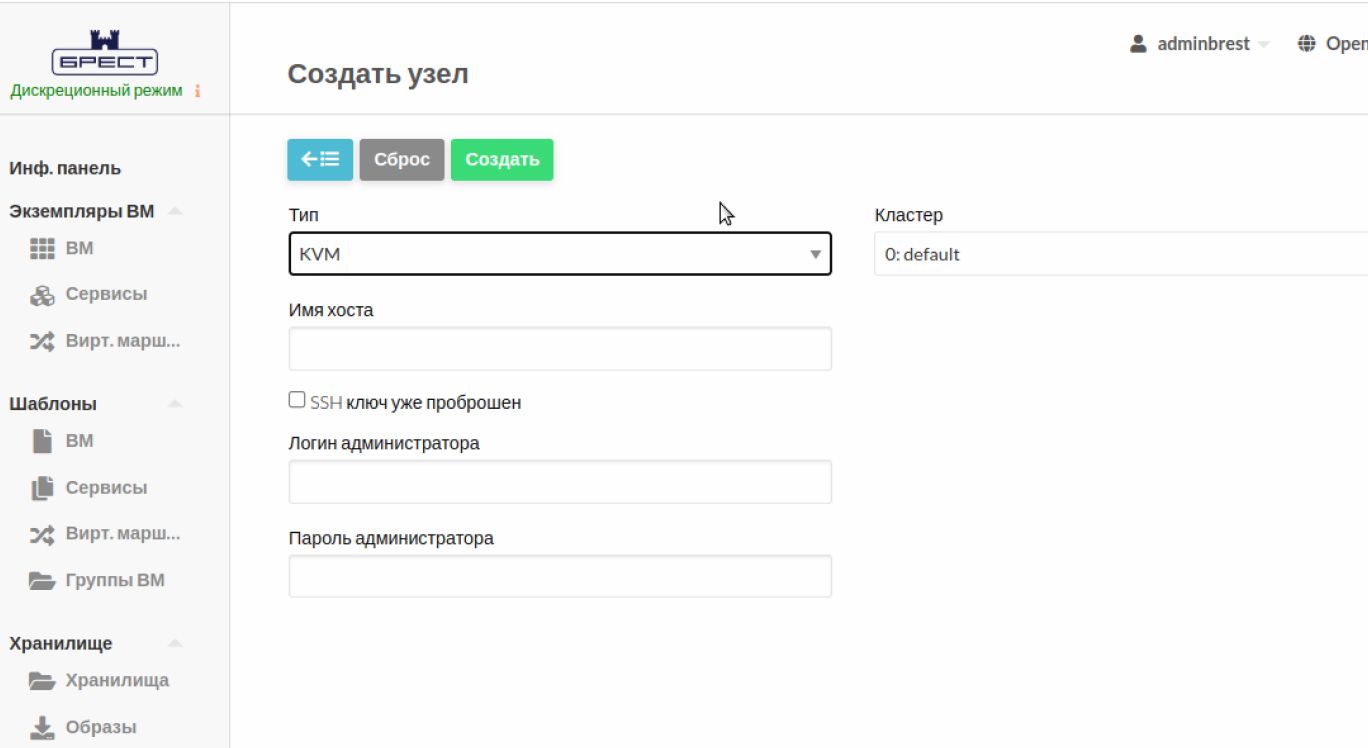Click the info icon beside Дискреционный режим
Viewport: 1368px width, 748px height.
click(x=198, y=91)
